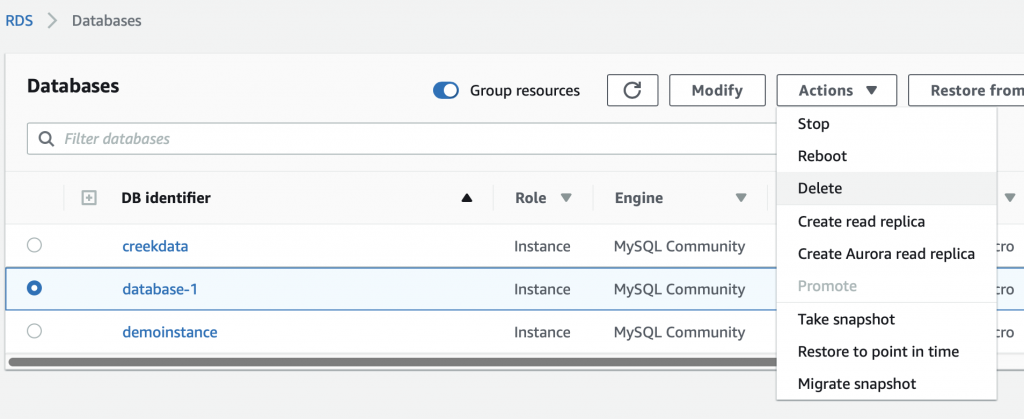Screen dimensions: 1024x419
Task: Toggle the Group resources switch
Action: 446,91
